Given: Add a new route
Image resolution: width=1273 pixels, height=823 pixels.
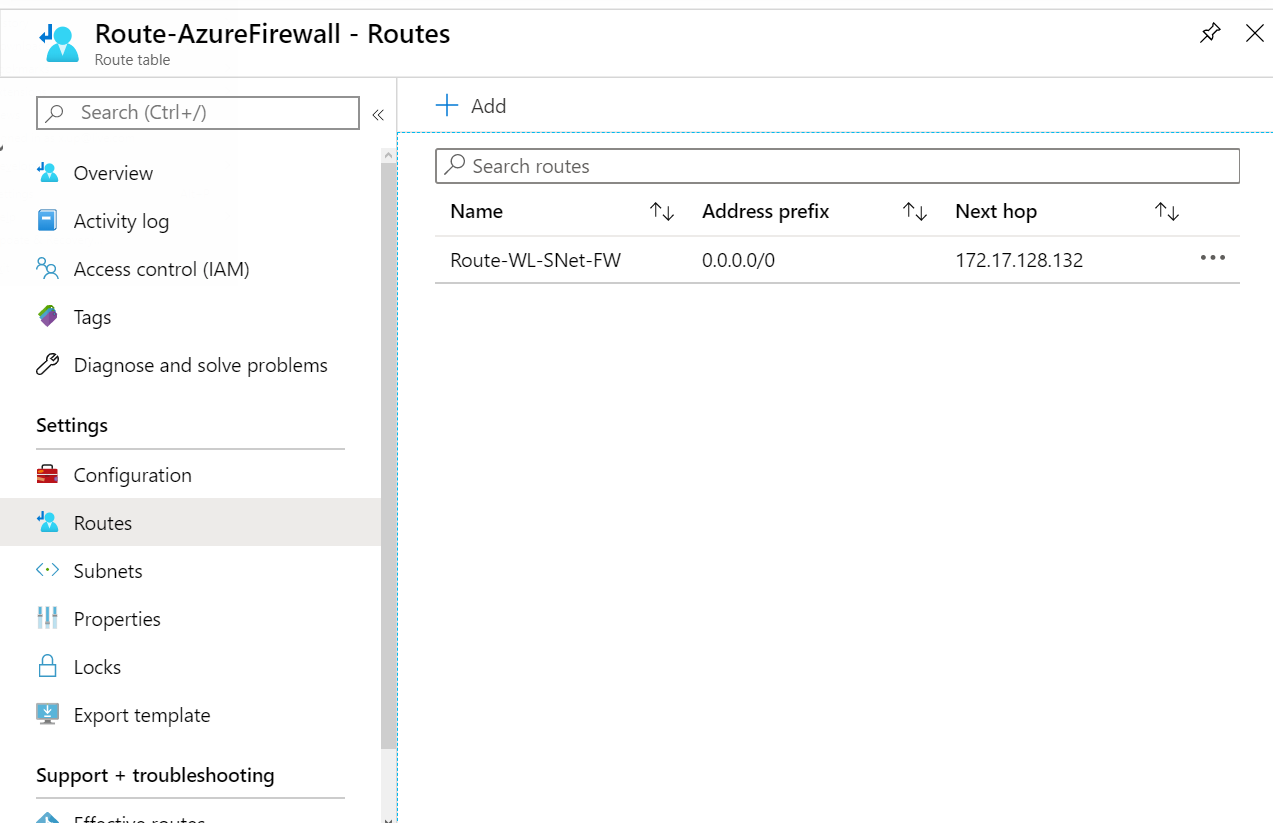Looking at the screenshot, I should 471,105.
